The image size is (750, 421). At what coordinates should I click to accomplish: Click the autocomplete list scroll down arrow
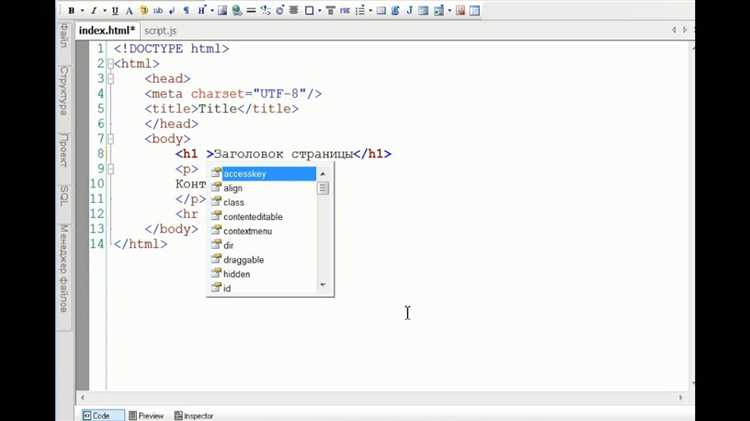click(x=323, y=286)
